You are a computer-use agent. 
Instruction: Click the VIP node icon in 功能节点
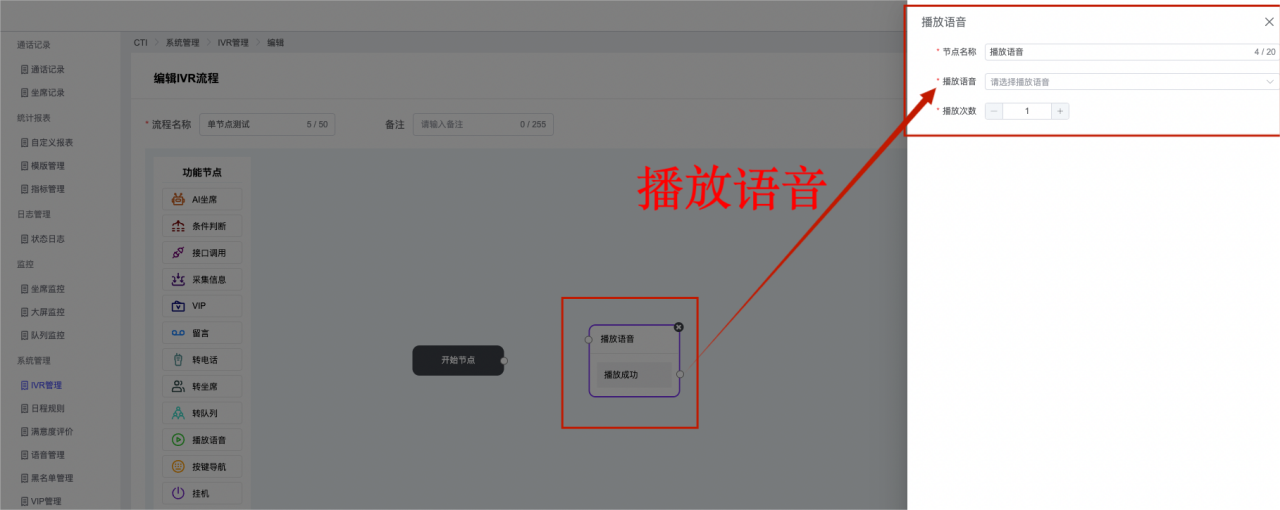[178, 306]
